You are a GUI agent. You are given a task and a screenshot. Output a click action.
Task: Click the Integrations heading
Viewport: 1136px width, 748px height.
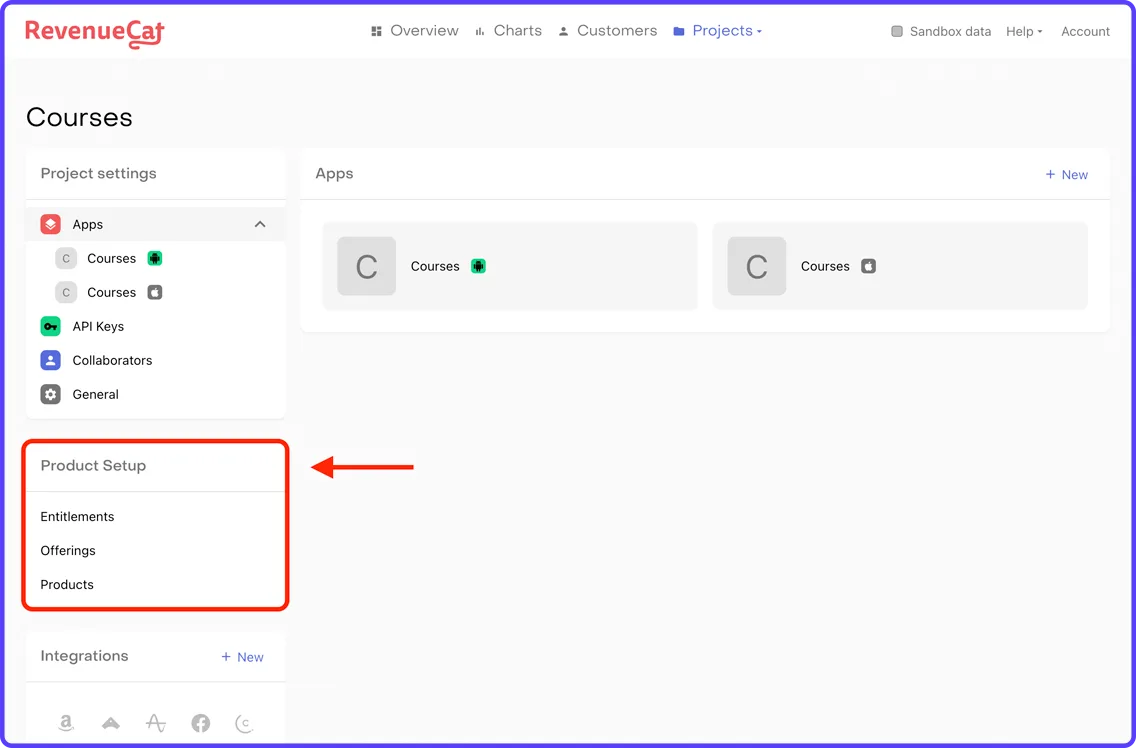pos(84,656)
